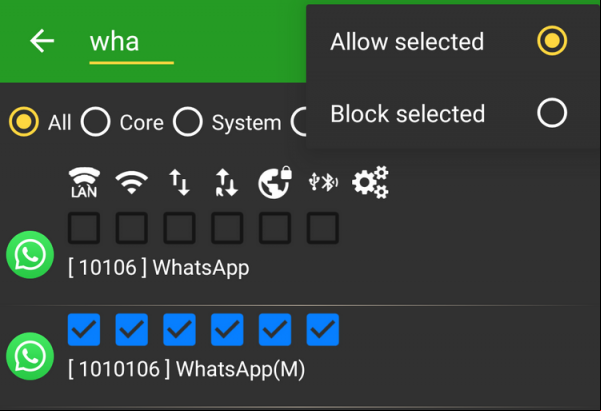Image resolution: width=601 pixels, height=411 pixels.
Task: Select the Allow selected menu option
Action: (x=448, y=41)
